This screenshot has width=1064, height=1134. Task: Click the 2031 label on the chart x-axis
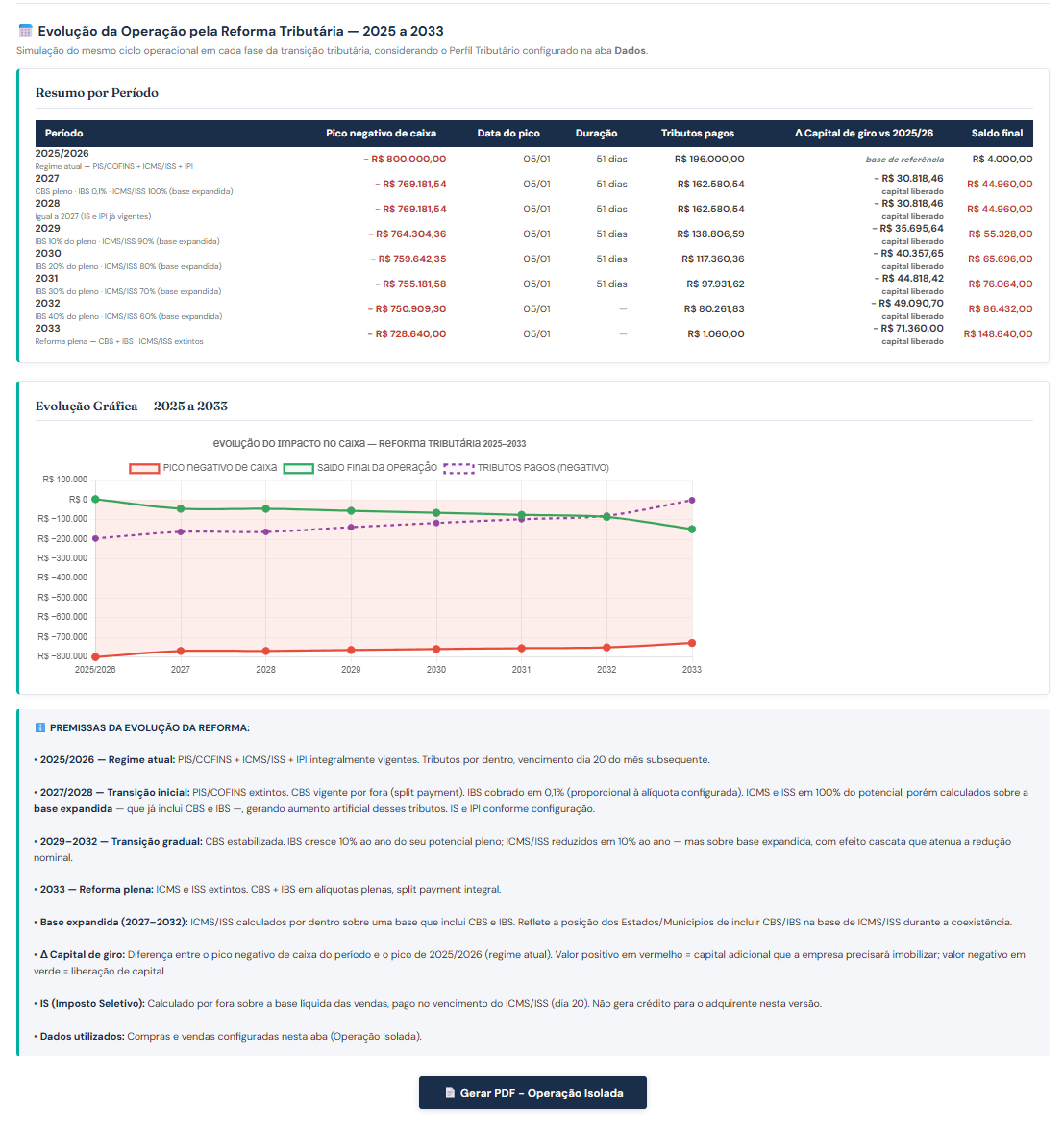[x=522, y=670]
